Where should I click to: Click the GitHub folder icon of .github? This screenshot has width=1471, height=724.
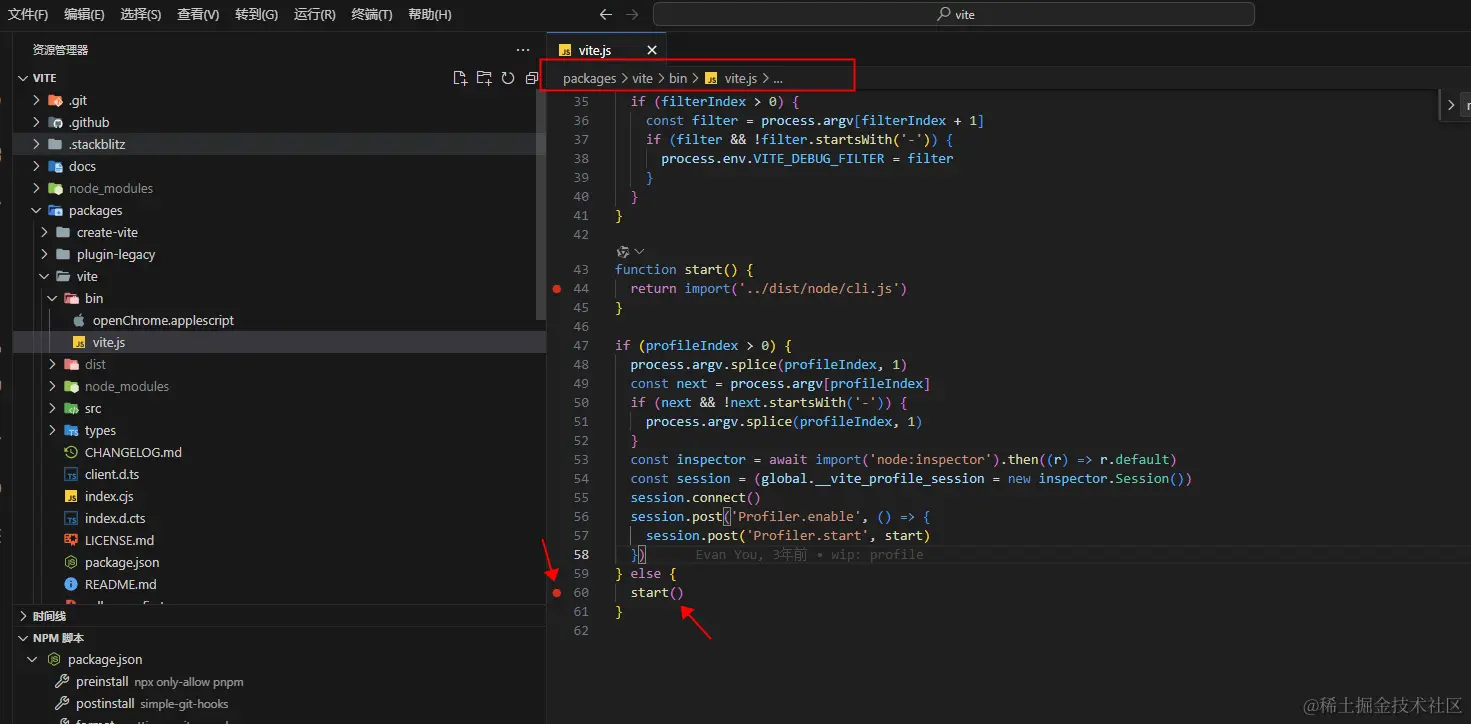click(x=55, y=123)
